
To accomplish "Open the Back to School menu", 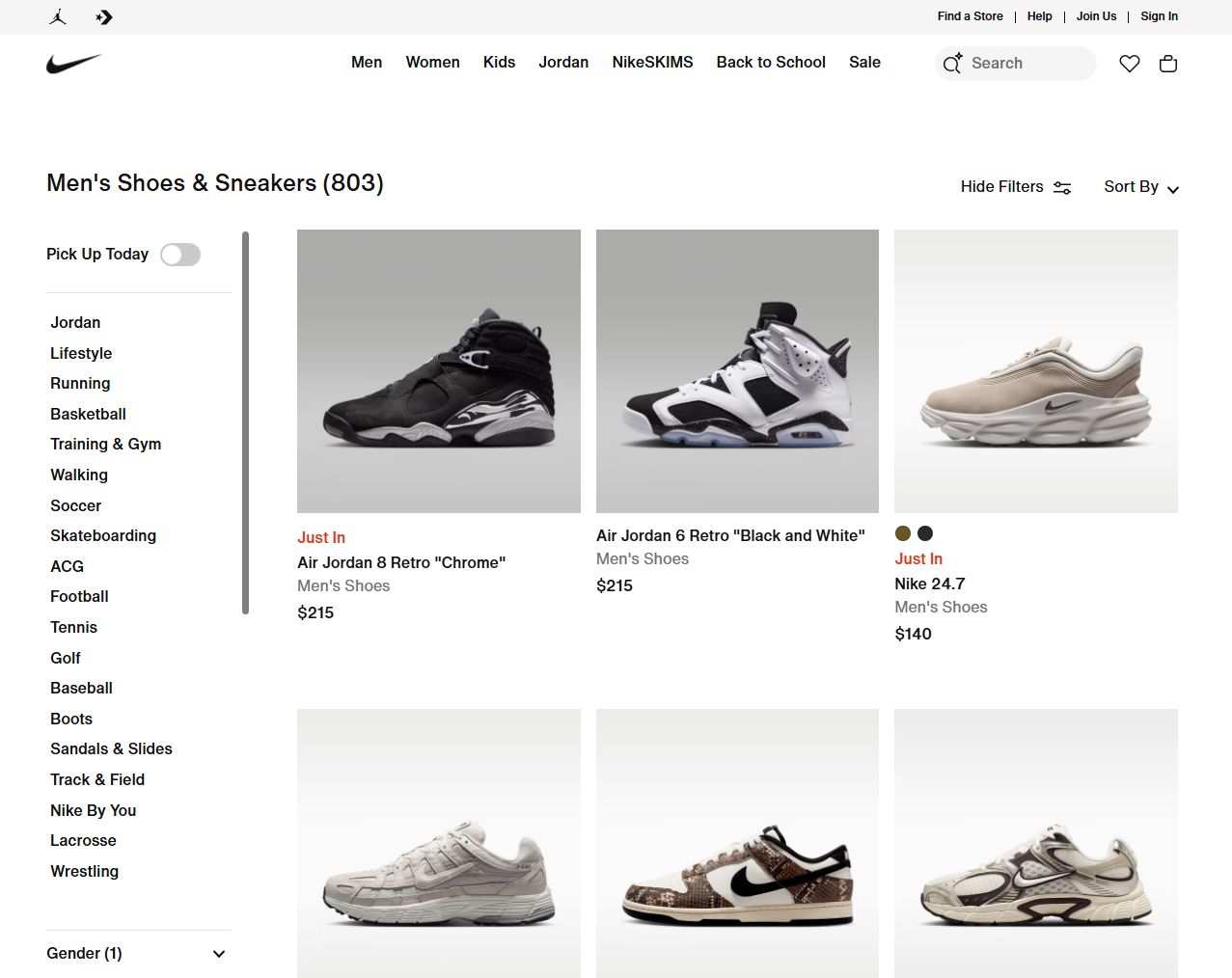I will pyautogui.click(x=771, y=62).
